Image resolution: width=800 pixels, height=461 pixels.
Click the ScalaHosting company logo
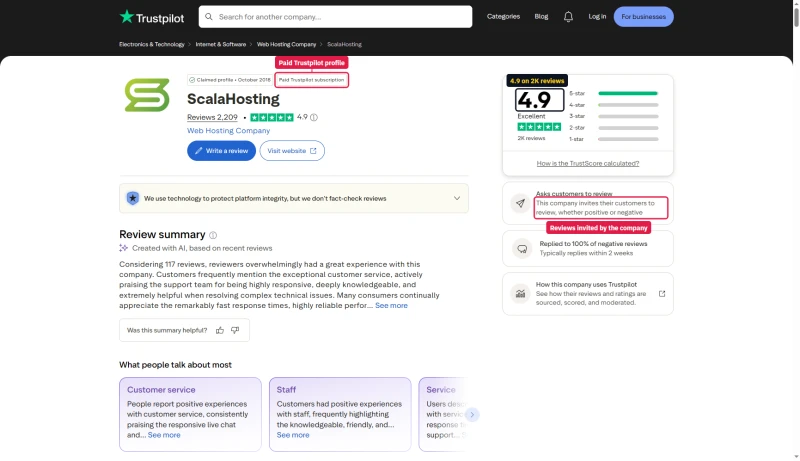tap(147, 95)
